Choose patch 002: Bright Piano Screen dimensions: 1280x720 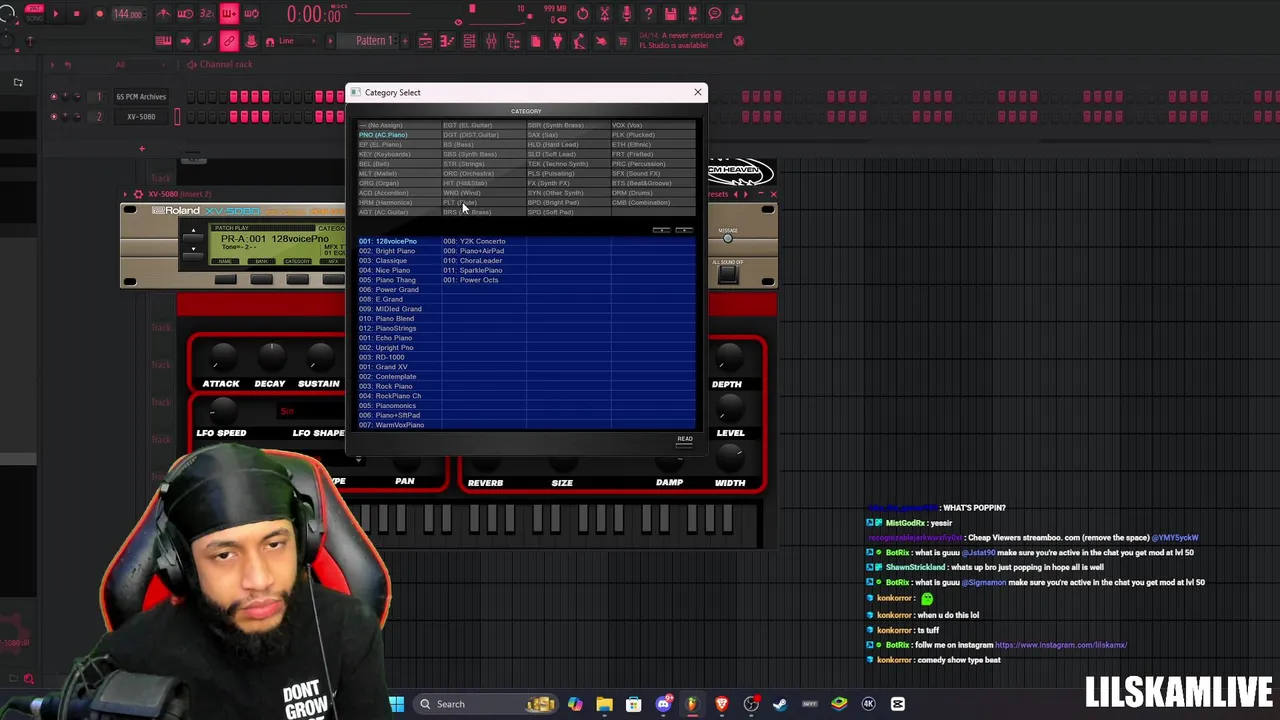pyautogui.click(x=400, y=251)
